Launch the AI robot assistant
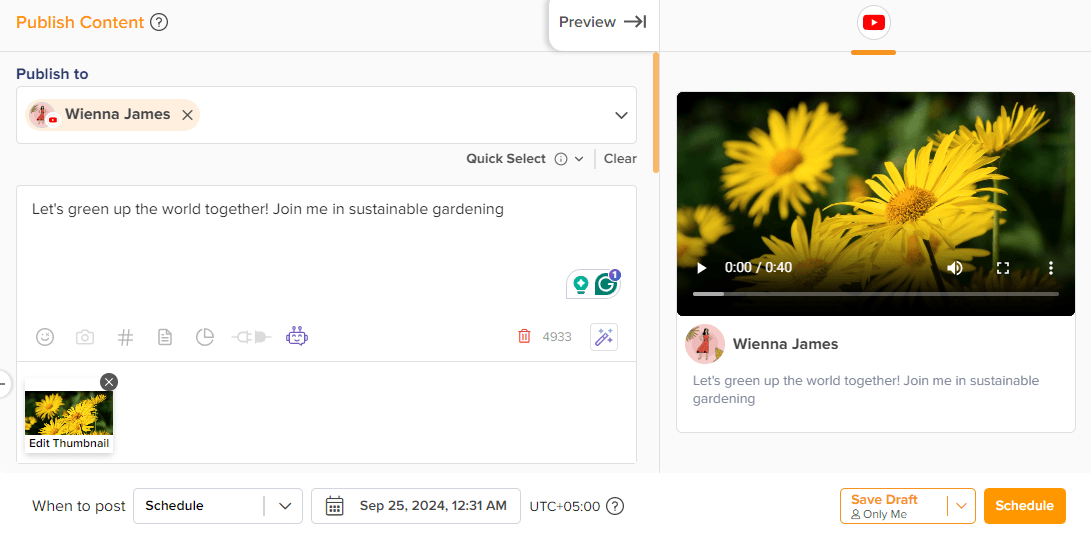The height and width of the screenshot is (534, 1091). 297,337
